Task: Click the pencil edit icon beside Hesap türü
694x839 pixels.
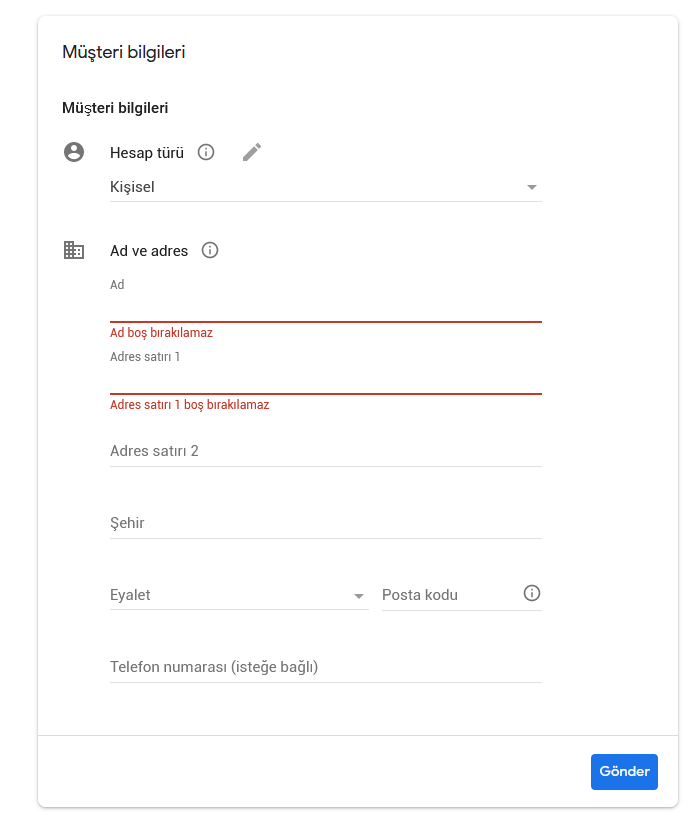Action: (251, 152)
